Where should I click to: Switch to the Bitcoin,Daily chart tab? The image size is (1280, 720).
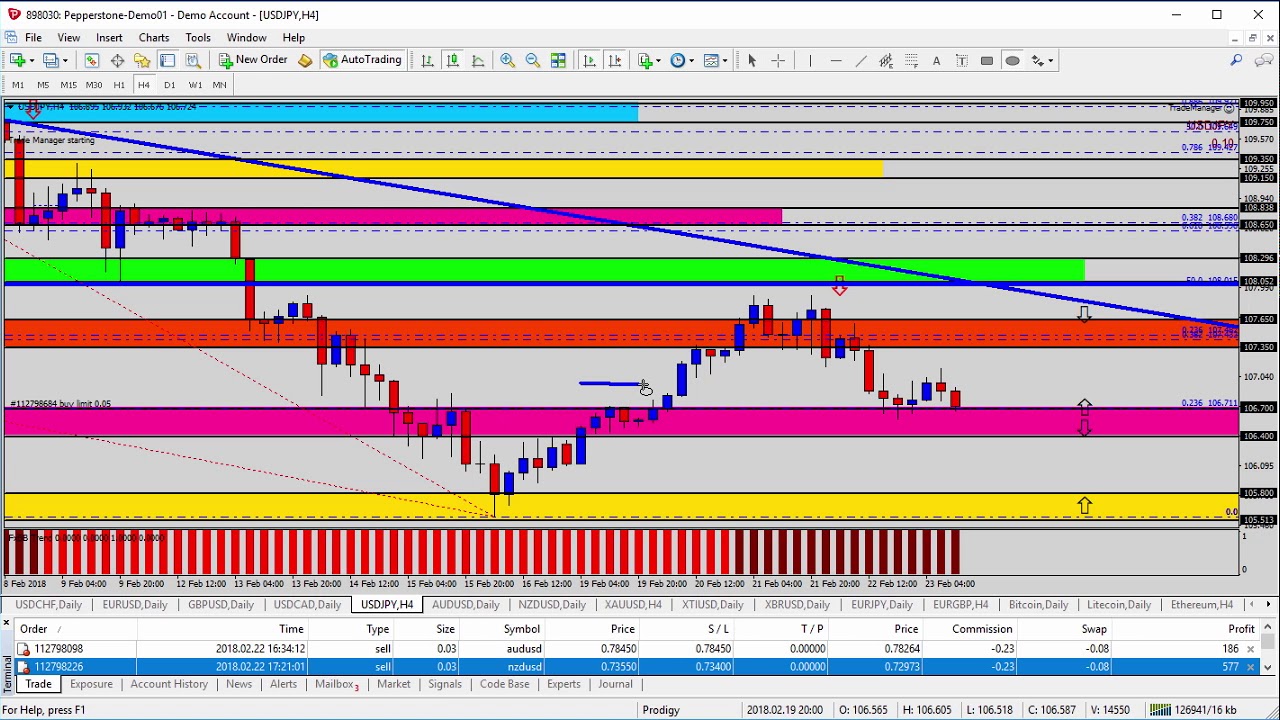pos(1038,604)
